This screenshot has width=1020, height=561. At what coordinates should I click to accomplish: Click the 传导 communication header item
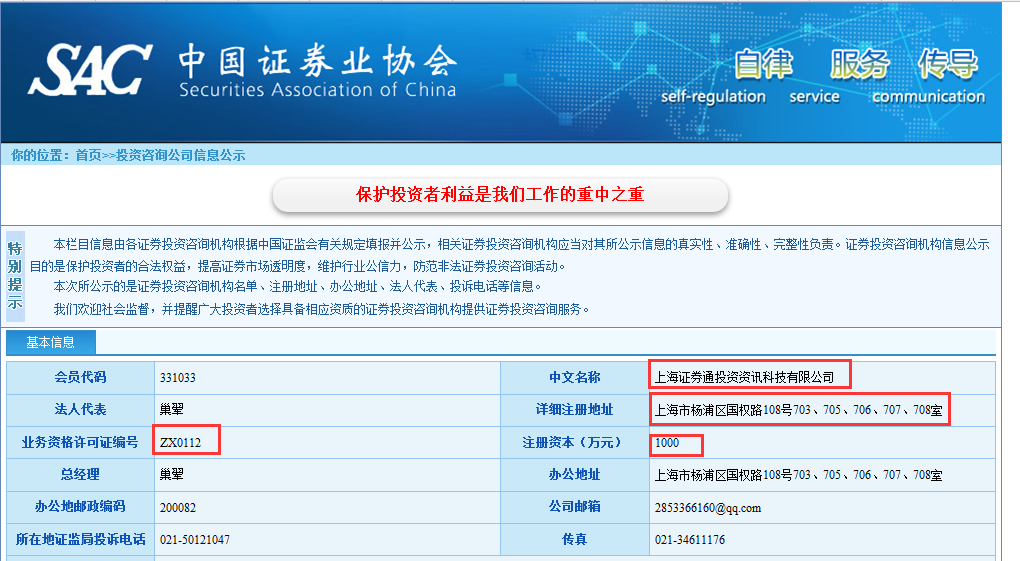click(929, 77)
